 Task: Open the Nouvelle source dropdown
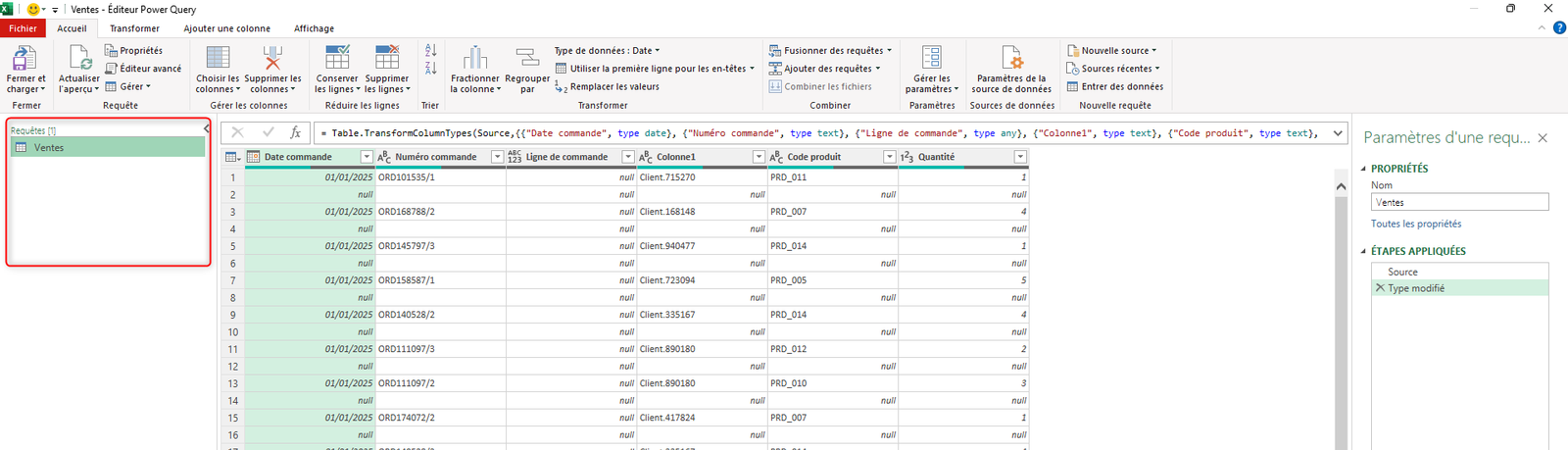coord(1111,50)
